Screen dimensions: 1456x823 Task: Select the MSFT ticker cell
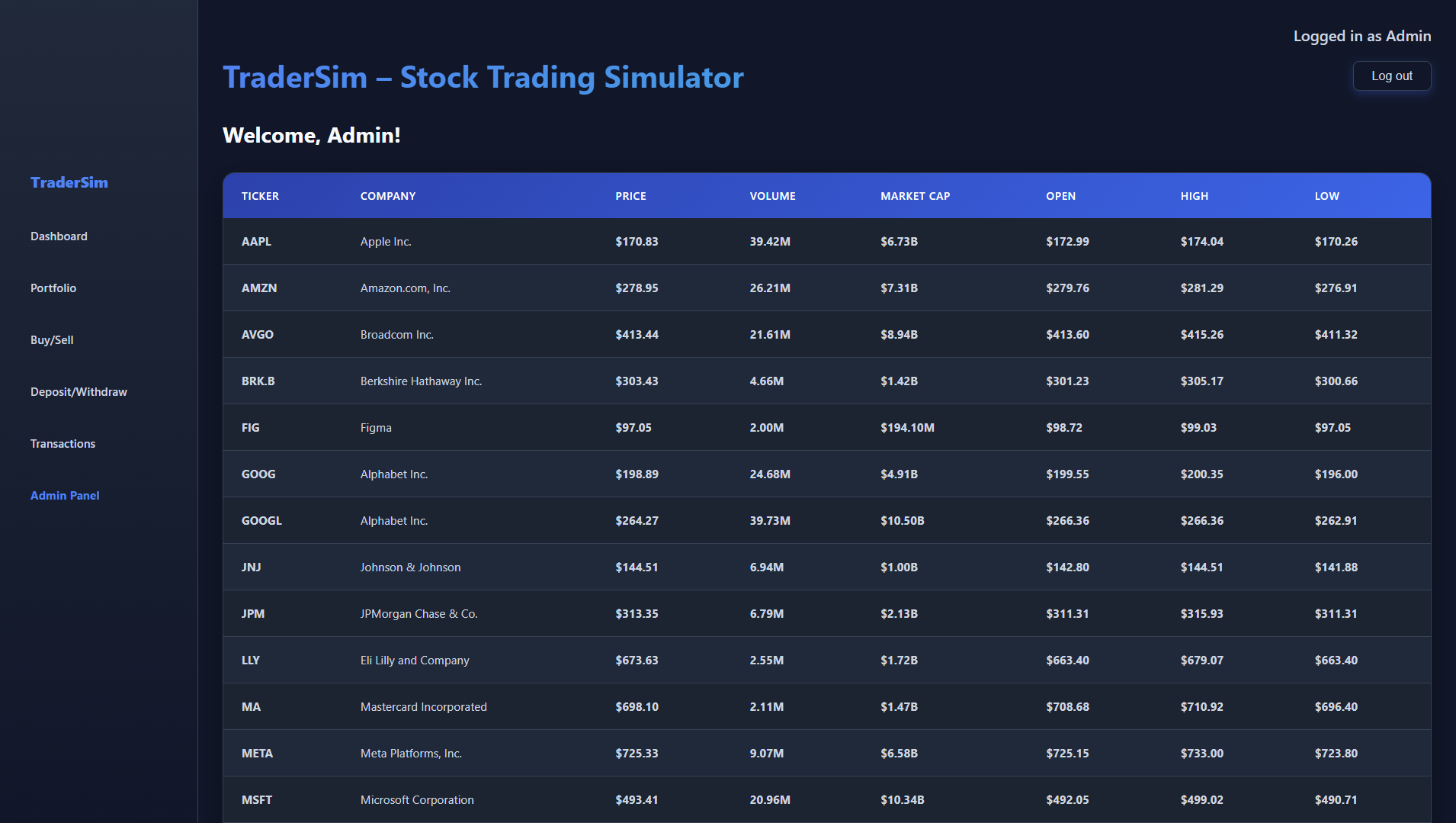click(257, 800)
